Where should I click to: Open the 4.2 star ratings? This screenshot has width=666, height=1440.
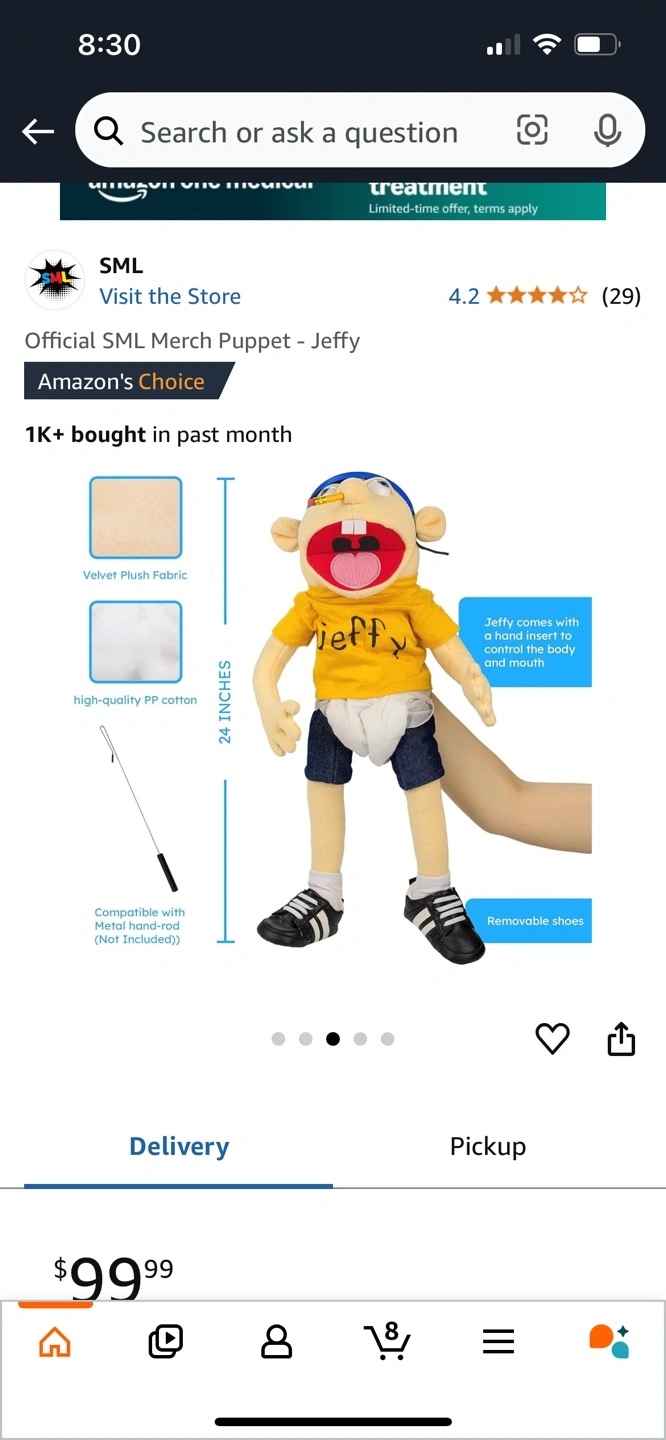point(544,296)
